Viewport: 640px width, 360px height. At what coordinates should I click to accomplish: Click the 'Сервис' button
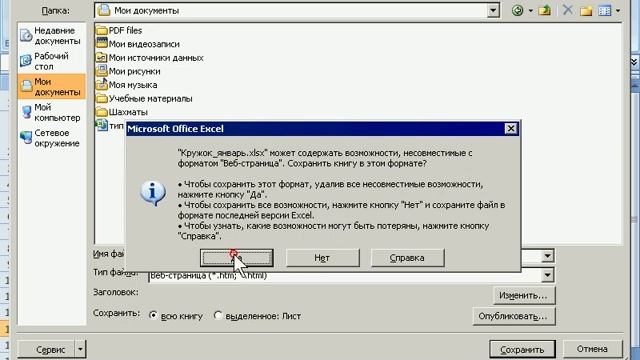46,350
